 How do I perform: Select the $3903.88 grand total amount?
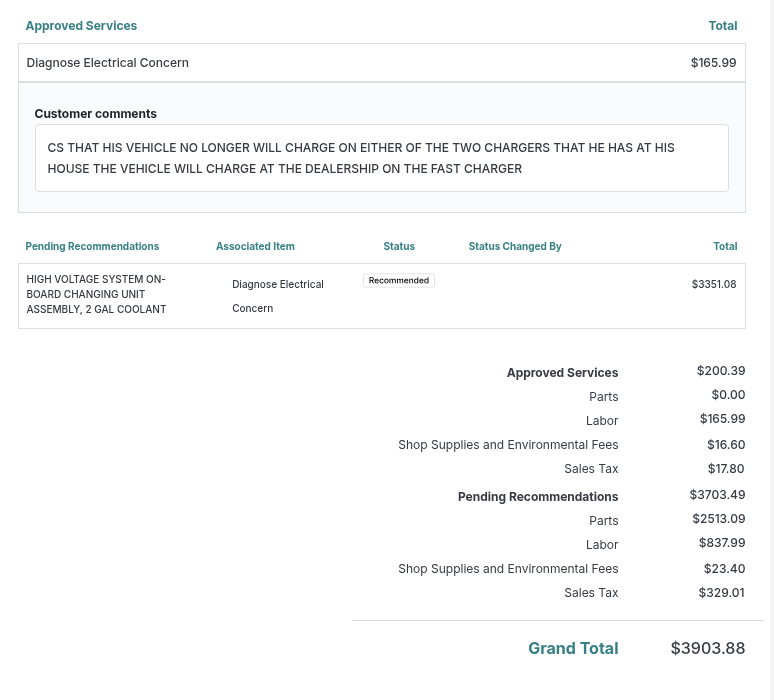(x=707, y=648)
